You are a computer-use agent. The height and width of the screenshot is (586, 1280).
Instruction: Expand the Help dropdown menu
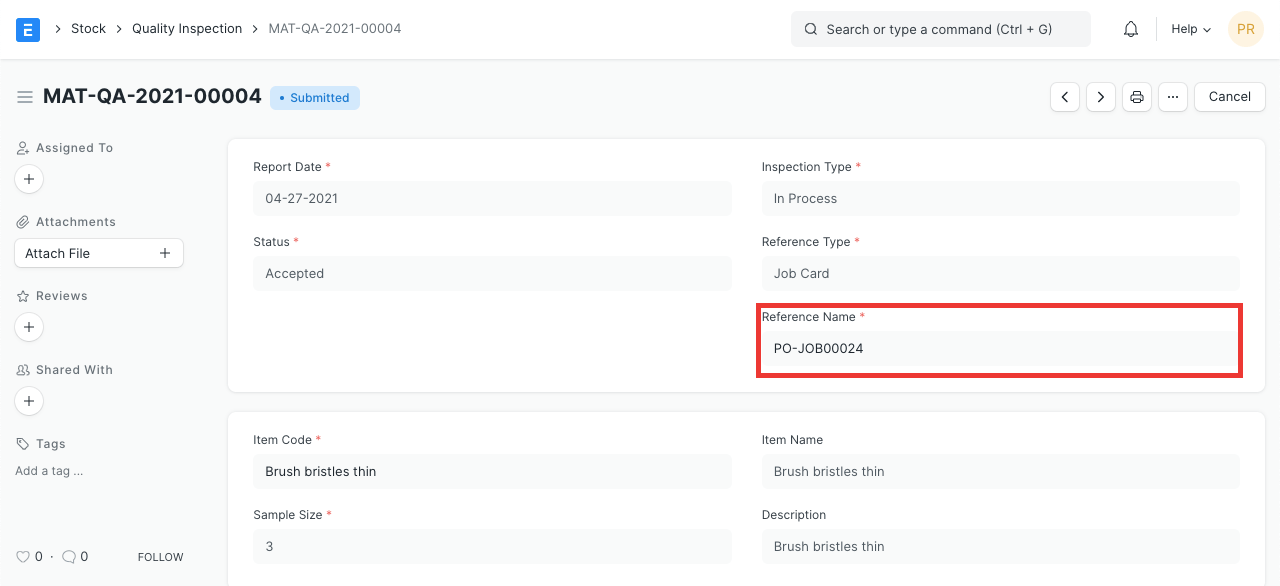click(1190, 29)
